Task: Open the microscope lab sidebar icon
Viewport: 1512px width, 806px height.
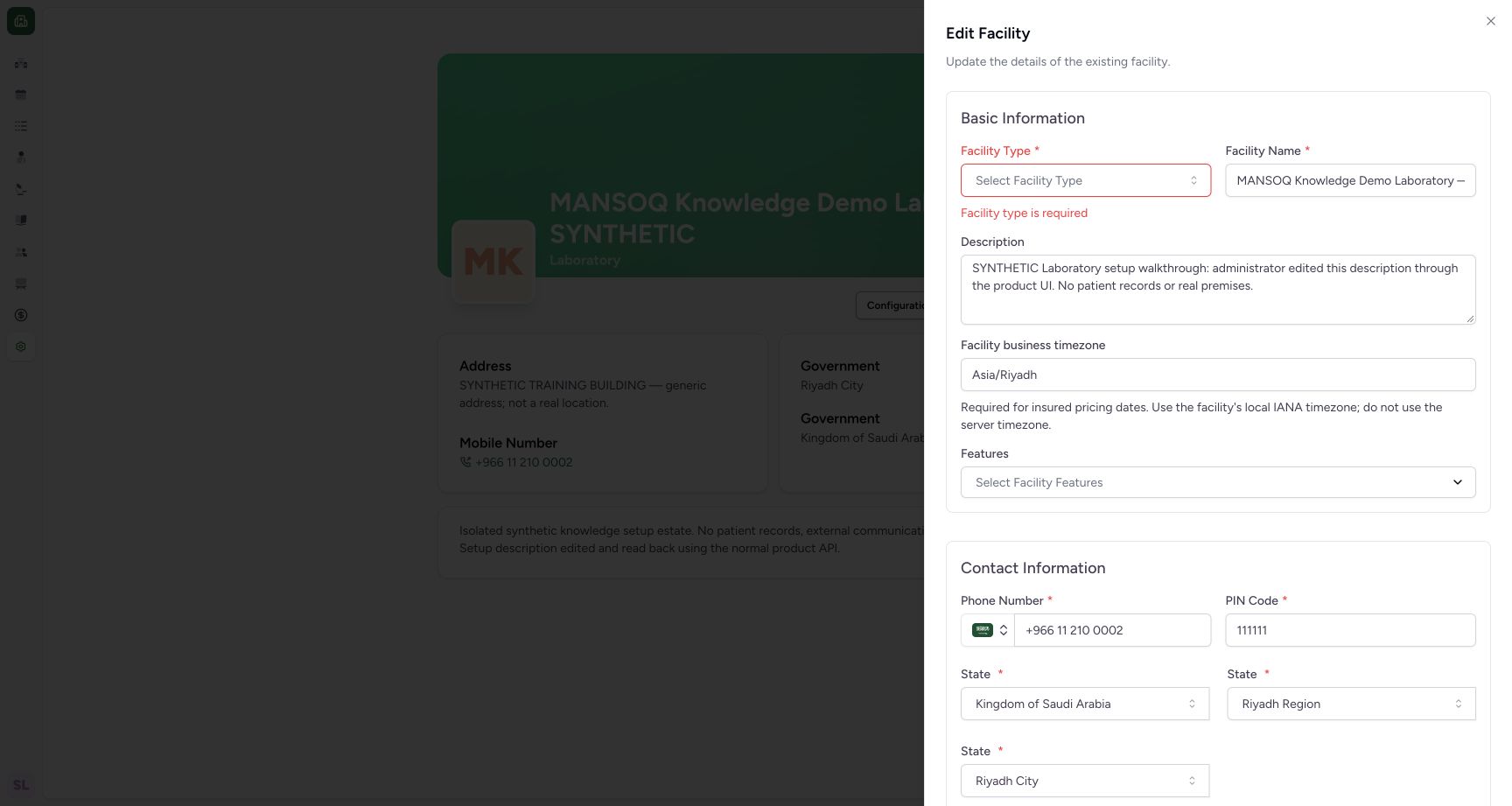Action: point(21,189)
